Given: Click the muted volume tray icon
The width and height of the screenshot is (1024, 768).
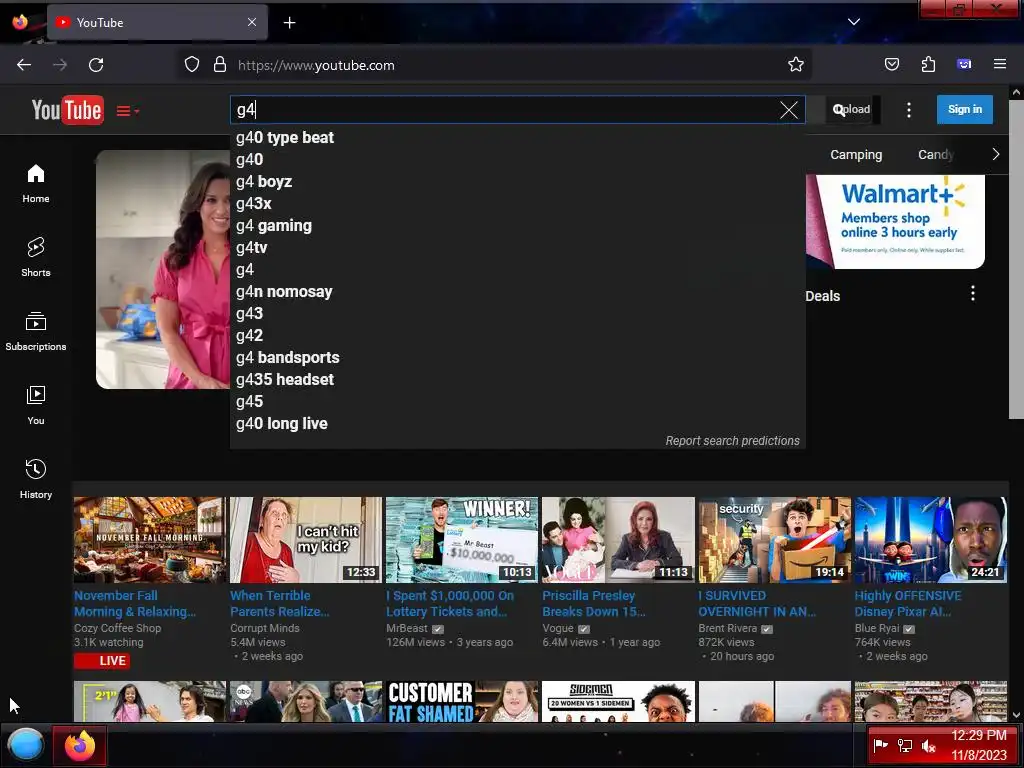Looking at the screenshot, I should coord(928,746).
